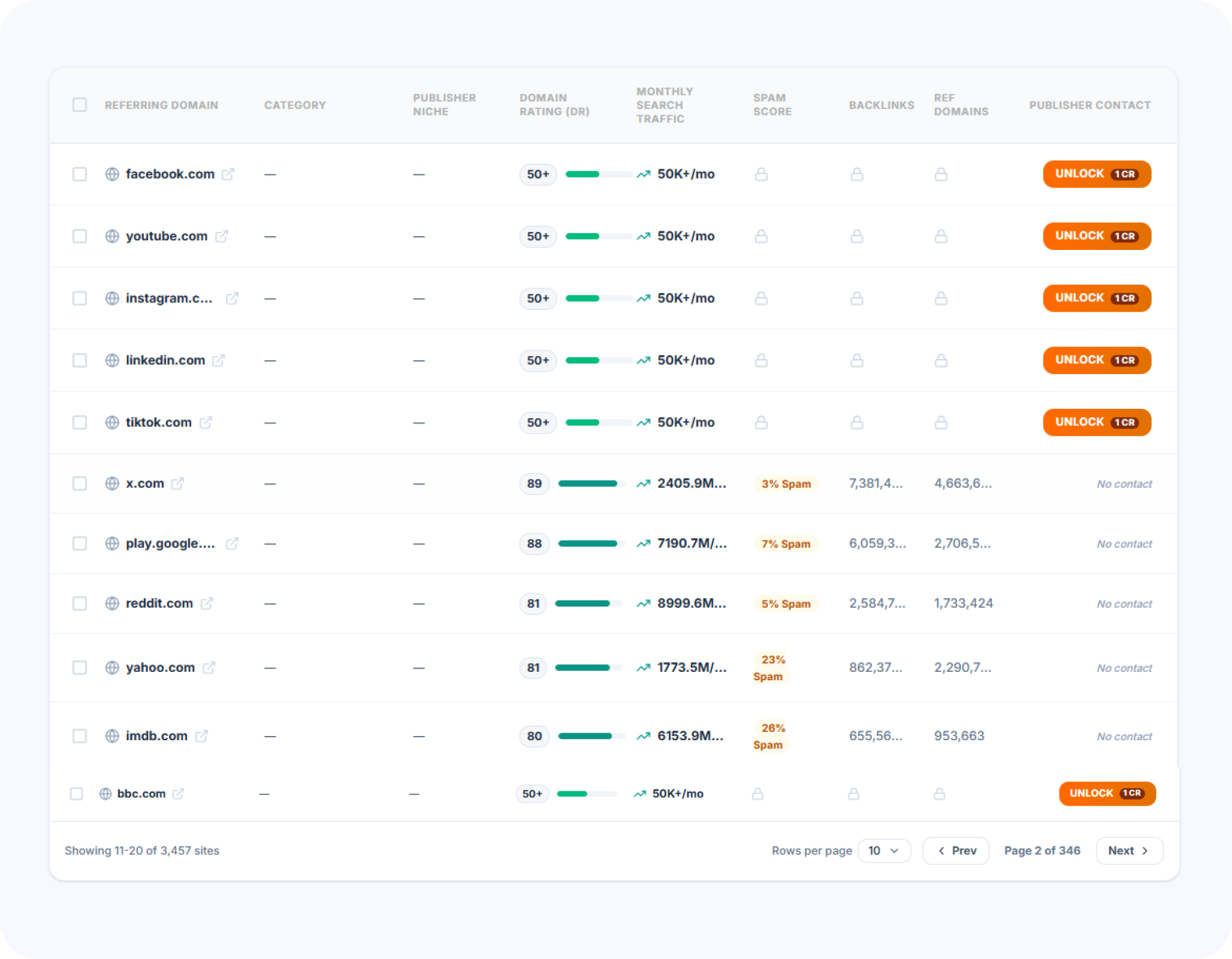Check the x.com row checkbox

80,483
